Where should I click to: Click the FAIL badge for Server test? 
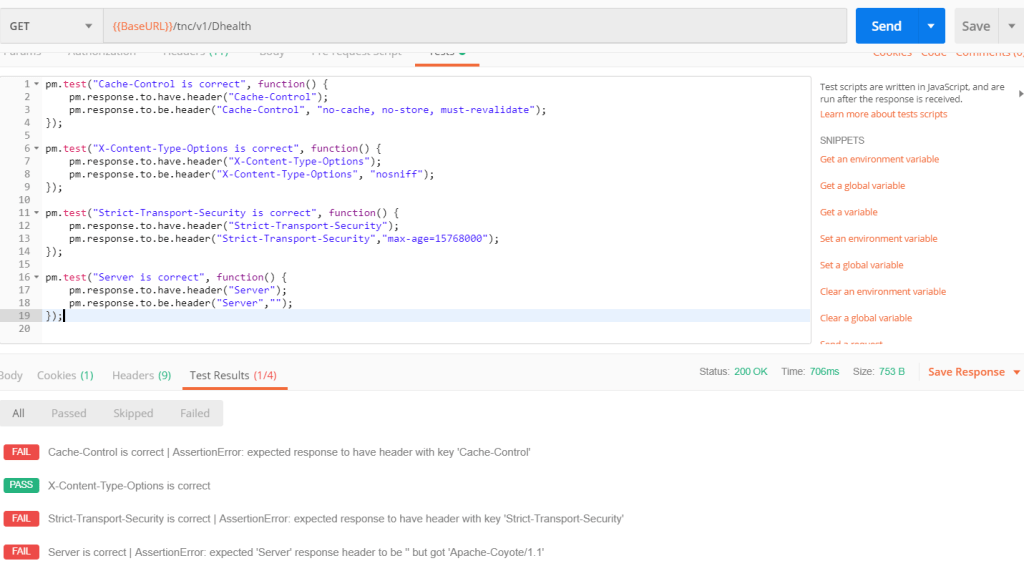tap(21, 552)
